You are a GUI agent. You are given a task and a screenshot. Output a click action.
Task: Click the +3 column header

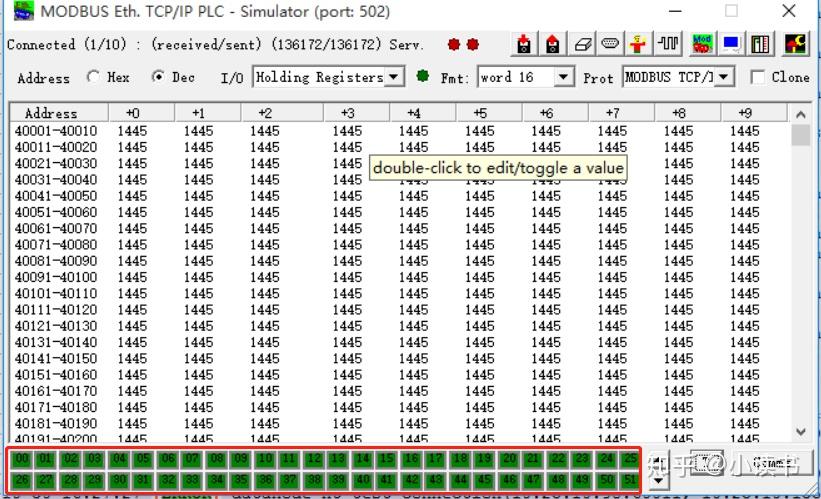tap(357, 113)
